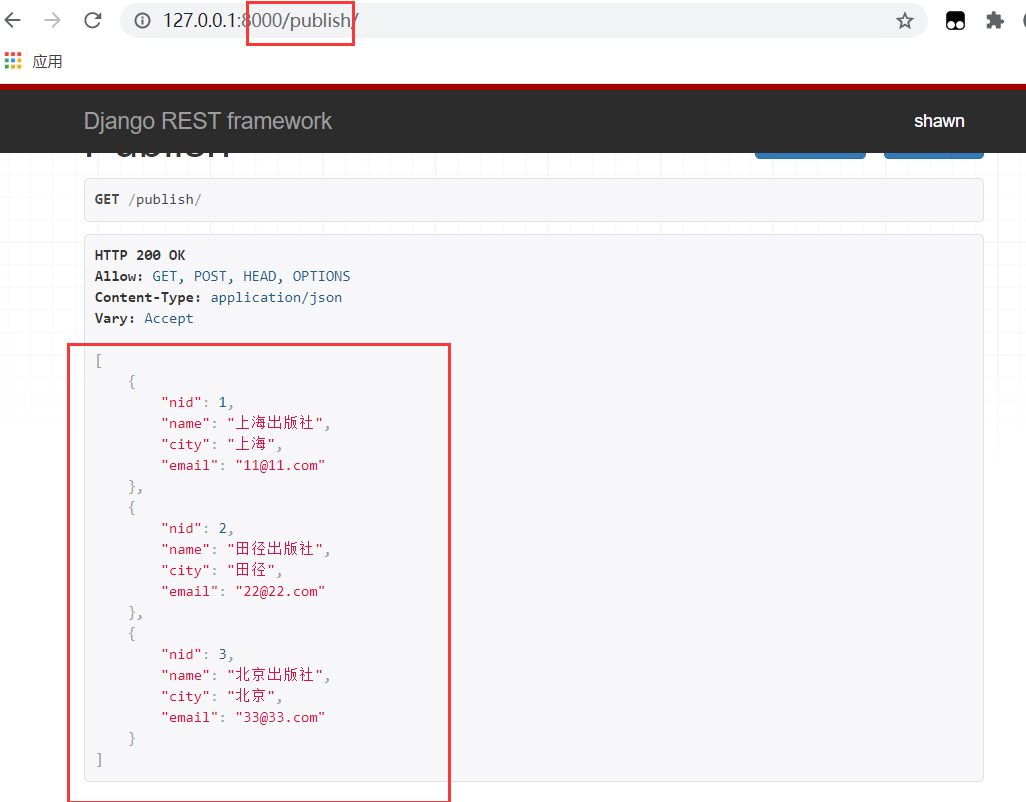This screenshot has width=1026, height=802.
Task: Click the name value 田径出版社
Action: (275, 549)
